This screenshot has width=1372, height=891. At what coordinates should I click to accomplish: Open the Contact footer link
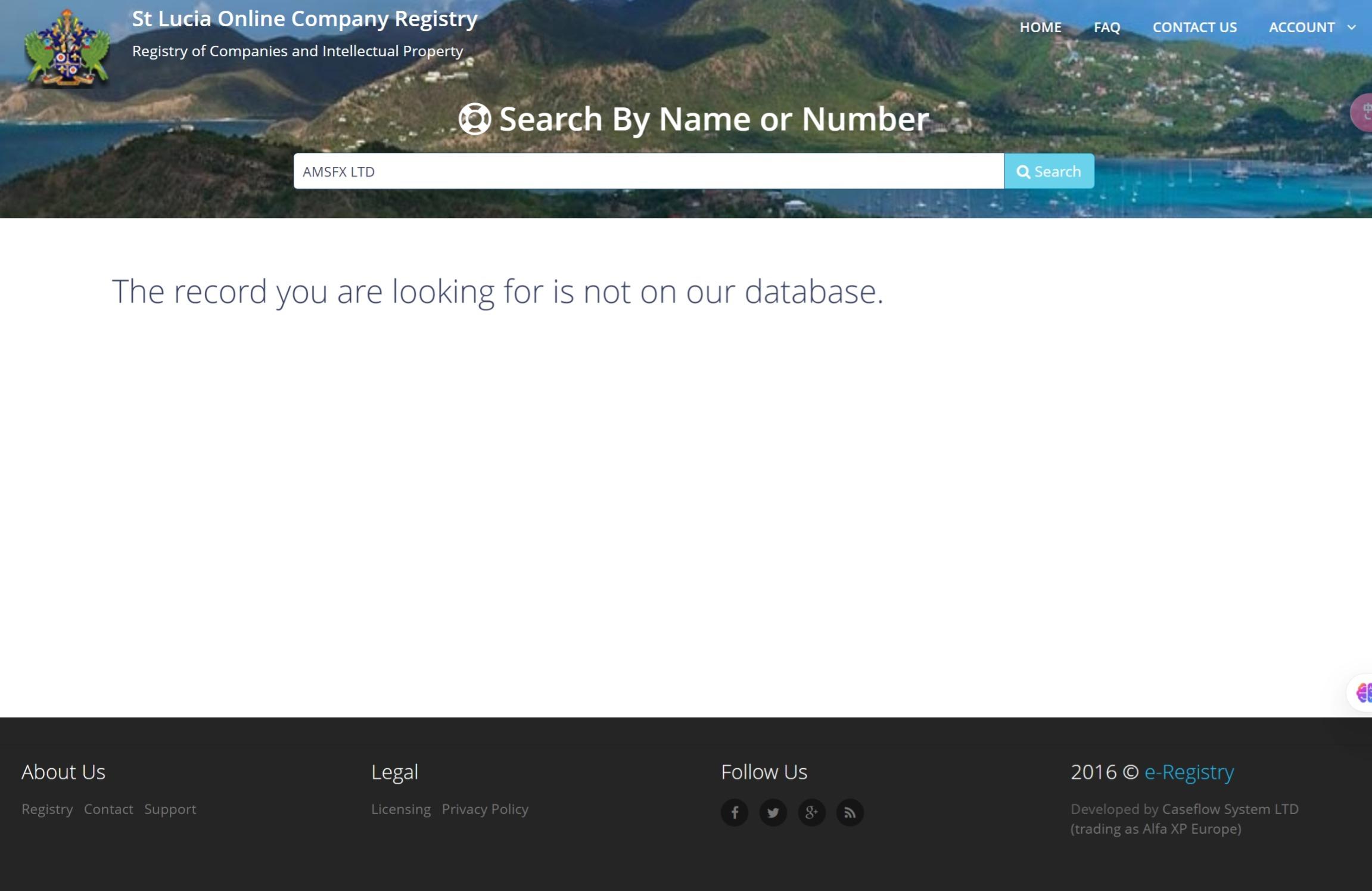[x=108, y=809]
